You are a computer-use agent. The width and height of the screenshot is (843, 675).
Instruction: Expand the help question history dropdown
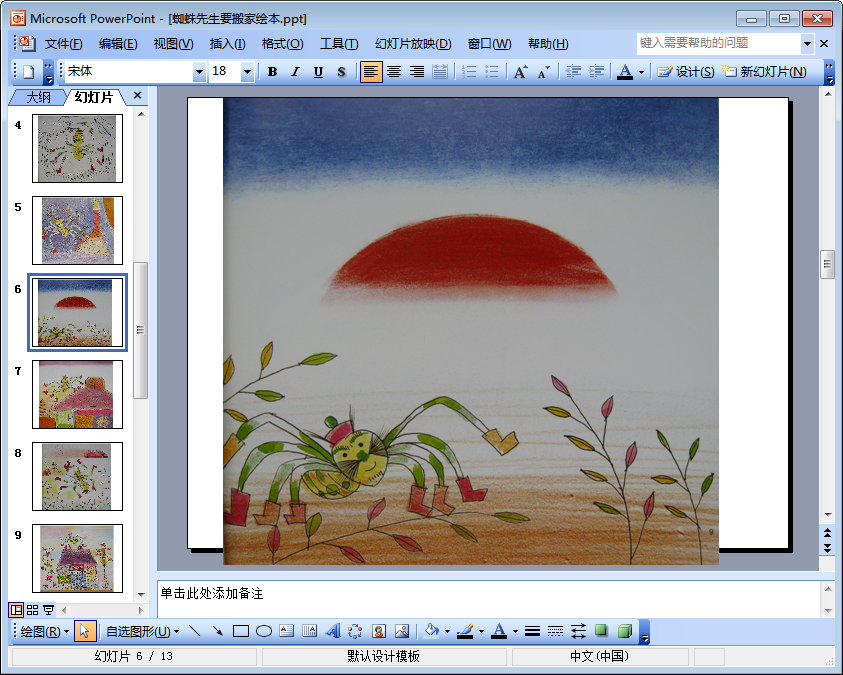pos(808,44)
